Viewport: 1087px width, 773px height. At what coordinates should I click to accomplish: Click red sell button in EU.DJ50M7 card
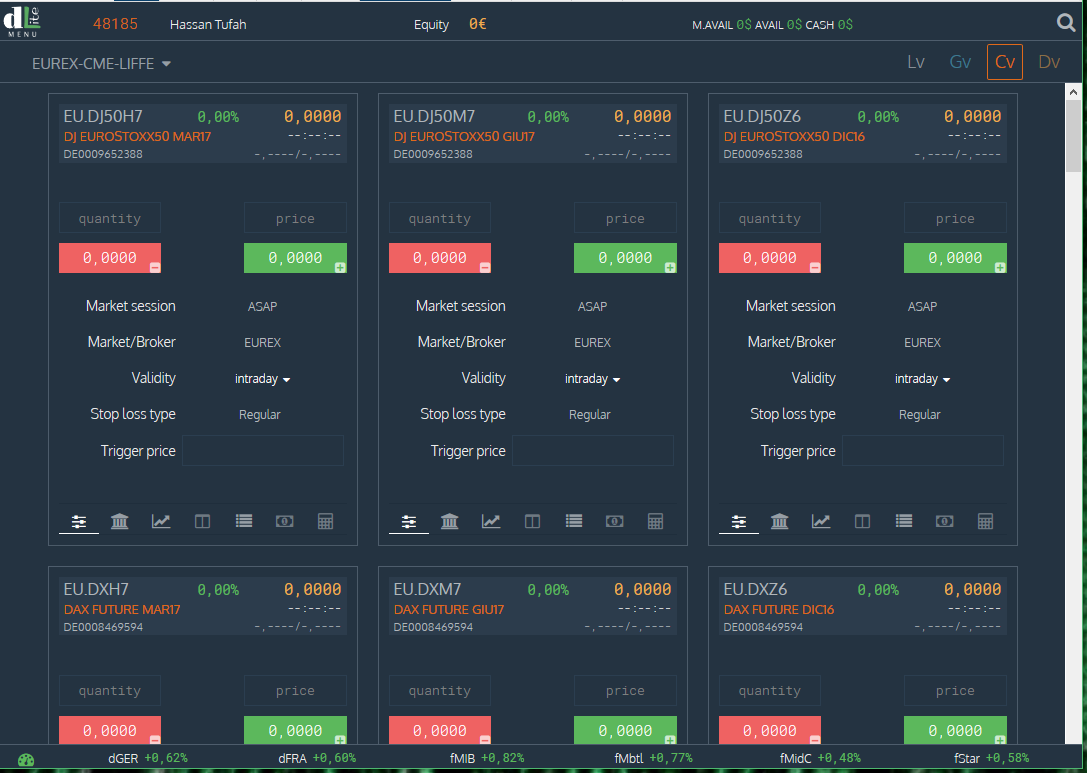[440, 258]
